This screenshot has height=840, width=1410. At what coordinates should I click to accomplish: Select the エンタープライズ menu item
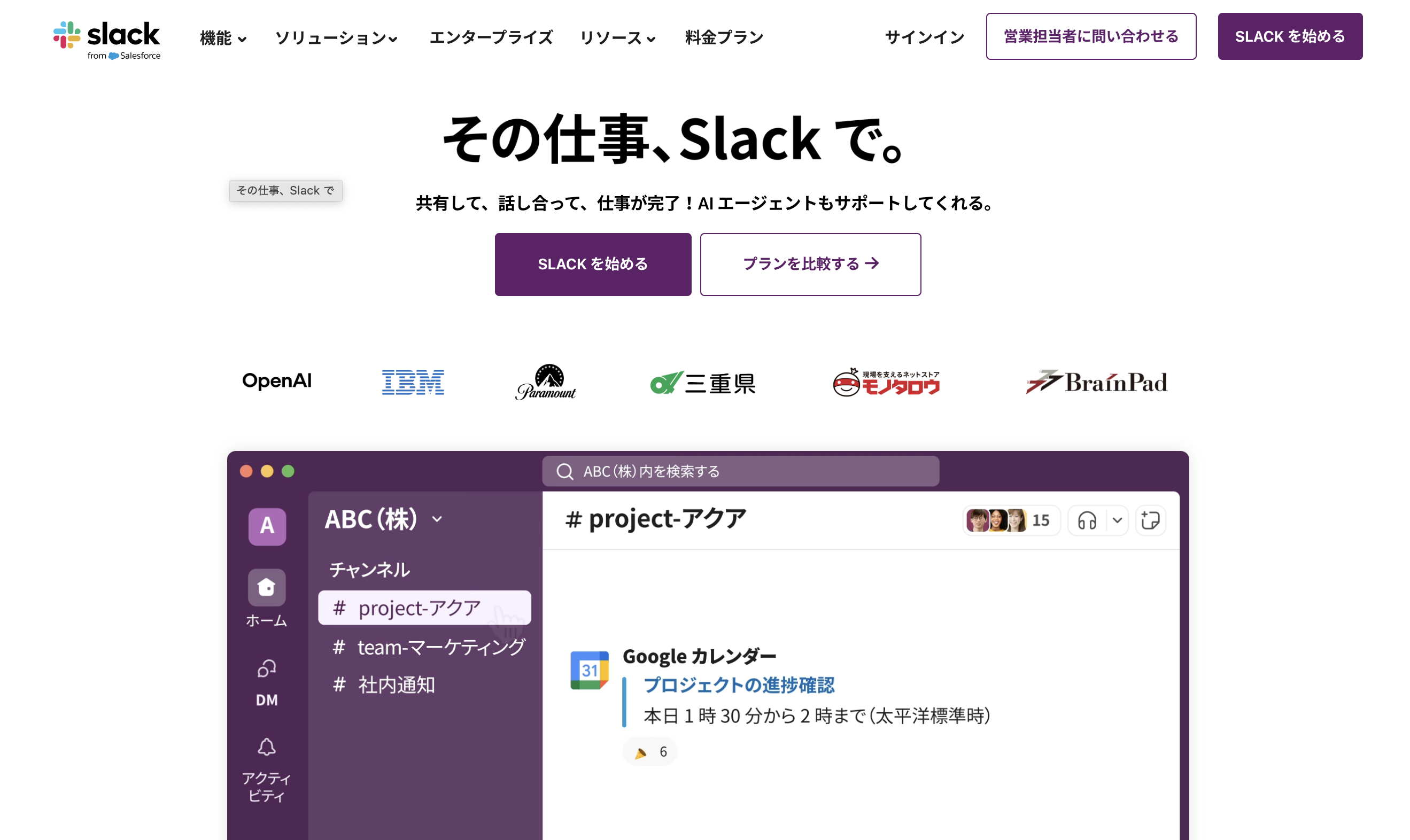(491, 38)
